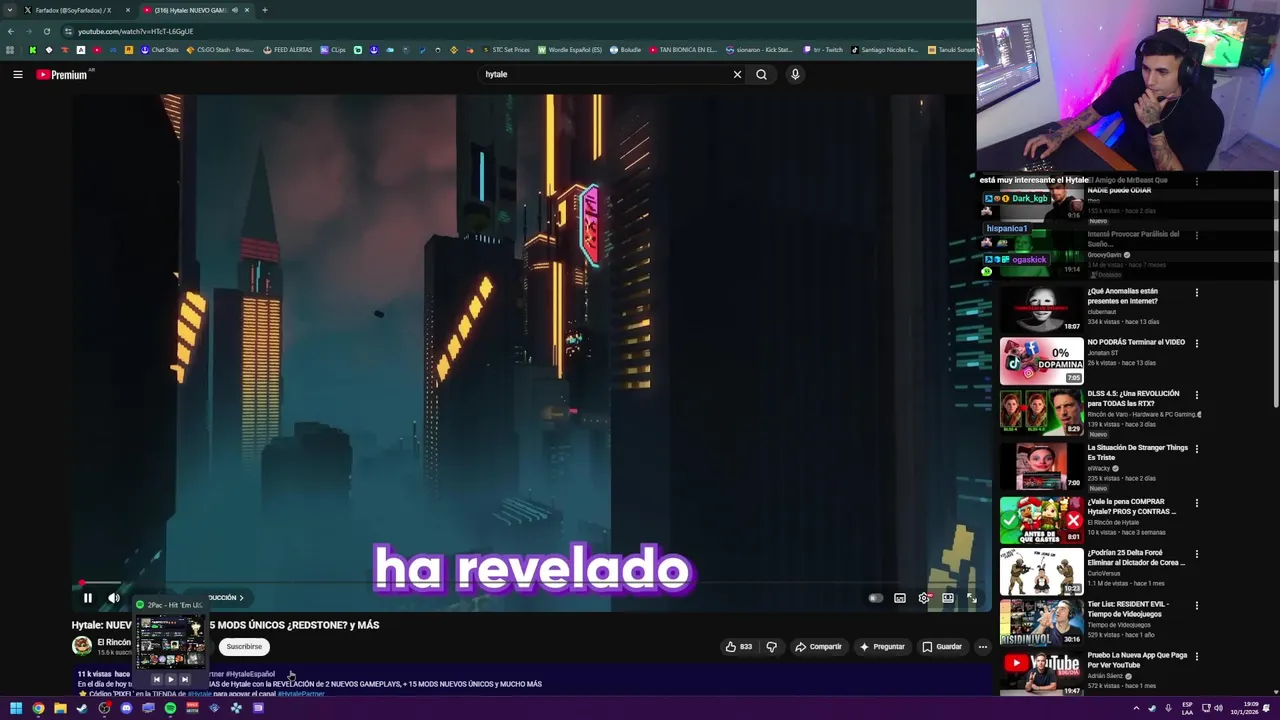Open the Chat Stats bookmark
This screenshot has height=720, width=1280.
pos(159,50)
